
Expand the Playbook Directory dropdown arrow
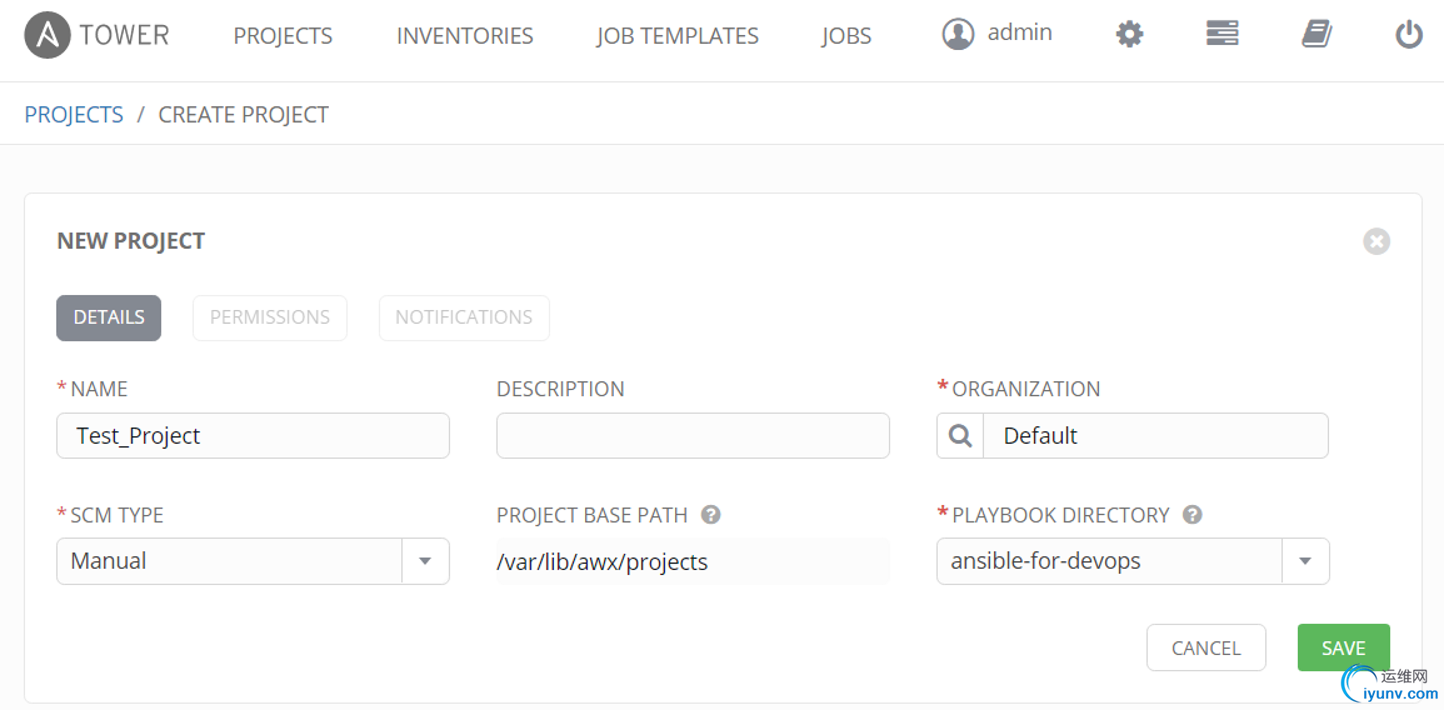pos(1305,561)
